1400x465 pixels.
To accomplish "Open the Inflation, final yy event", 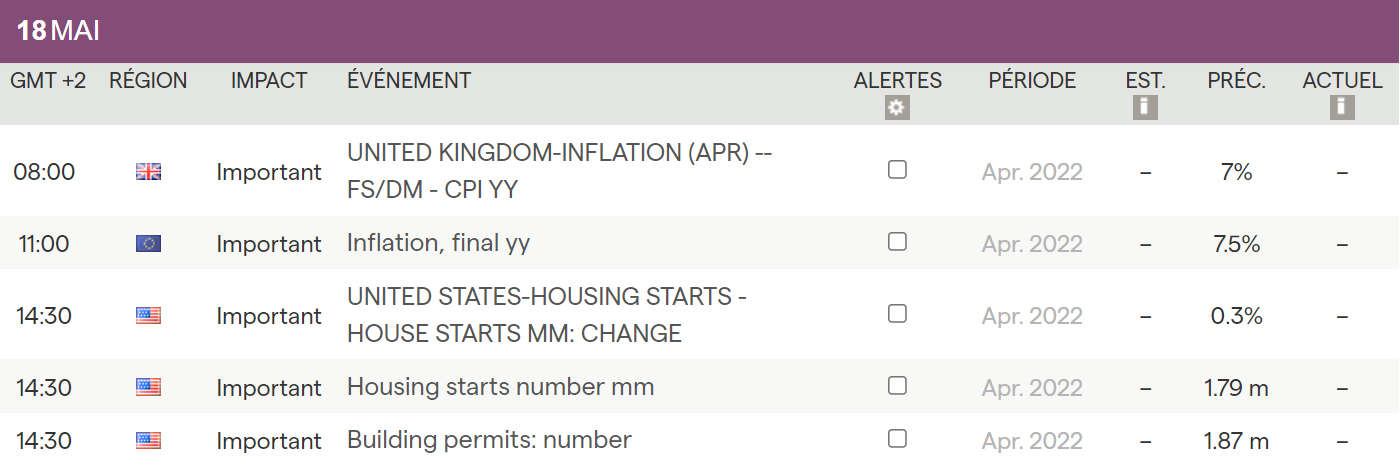I will 438,243.
